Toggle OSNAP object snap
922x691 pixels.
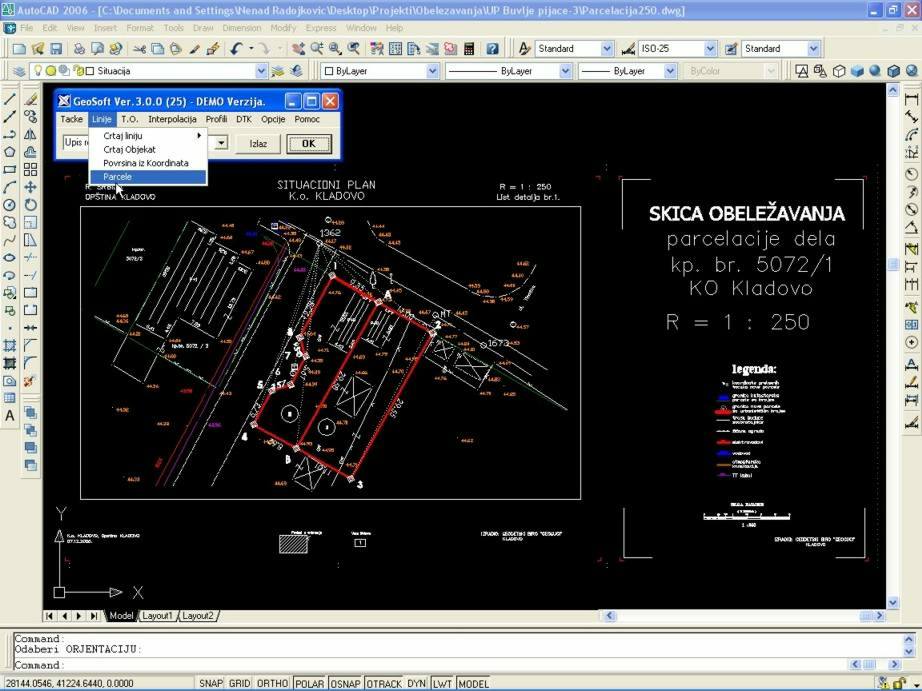345,683
